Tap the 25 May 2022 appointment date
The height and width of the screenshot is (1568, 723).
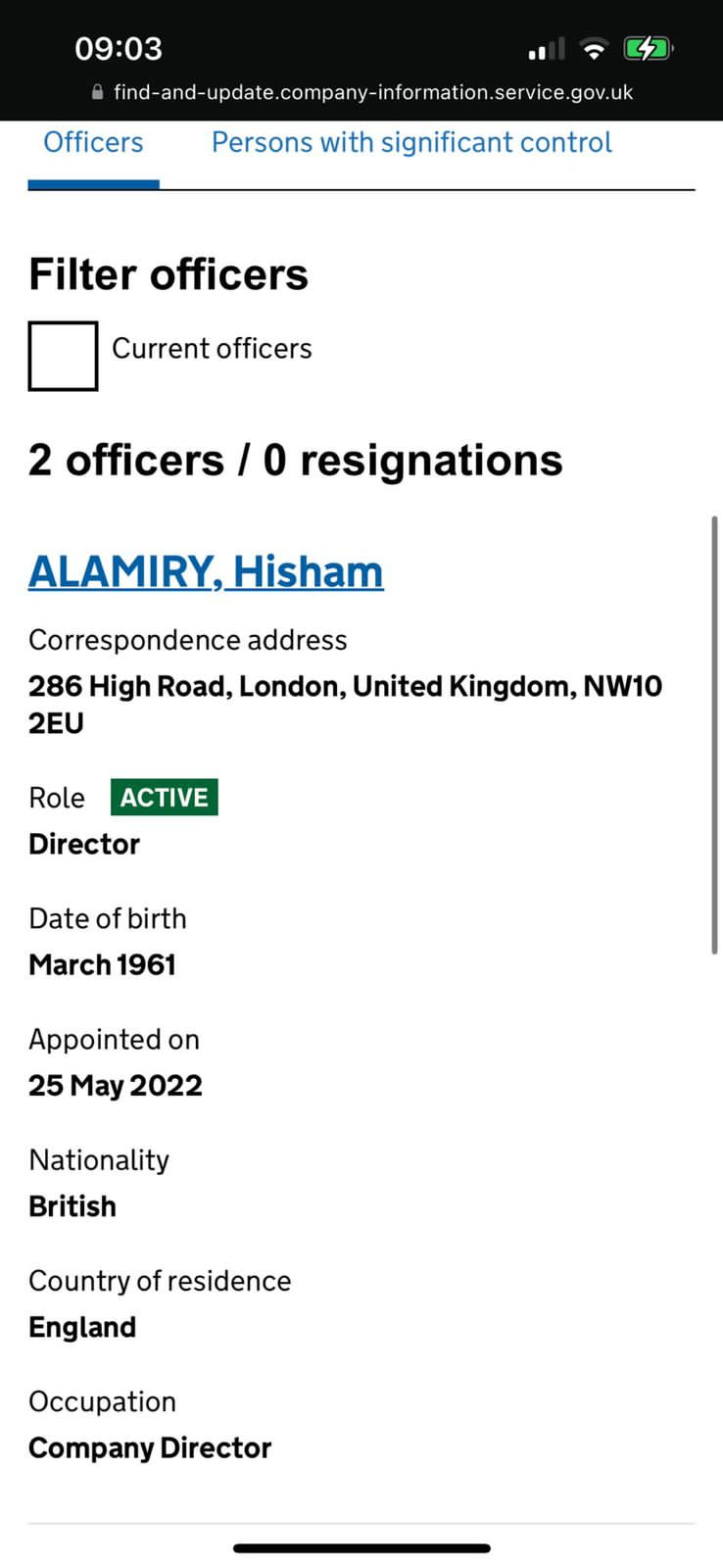pos(116,1086)
